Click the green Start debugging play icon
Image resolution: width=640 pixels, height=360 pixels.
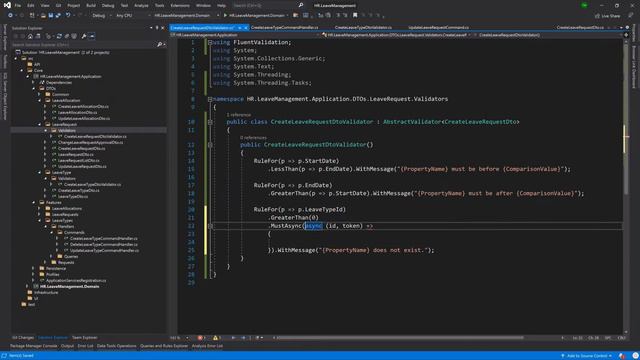pyautogui.click(x=225, y=16)
